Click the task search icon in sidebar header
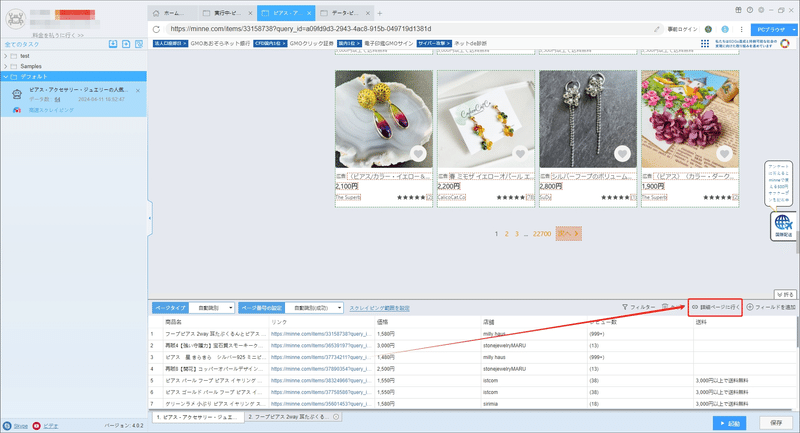 coord(139,44)
